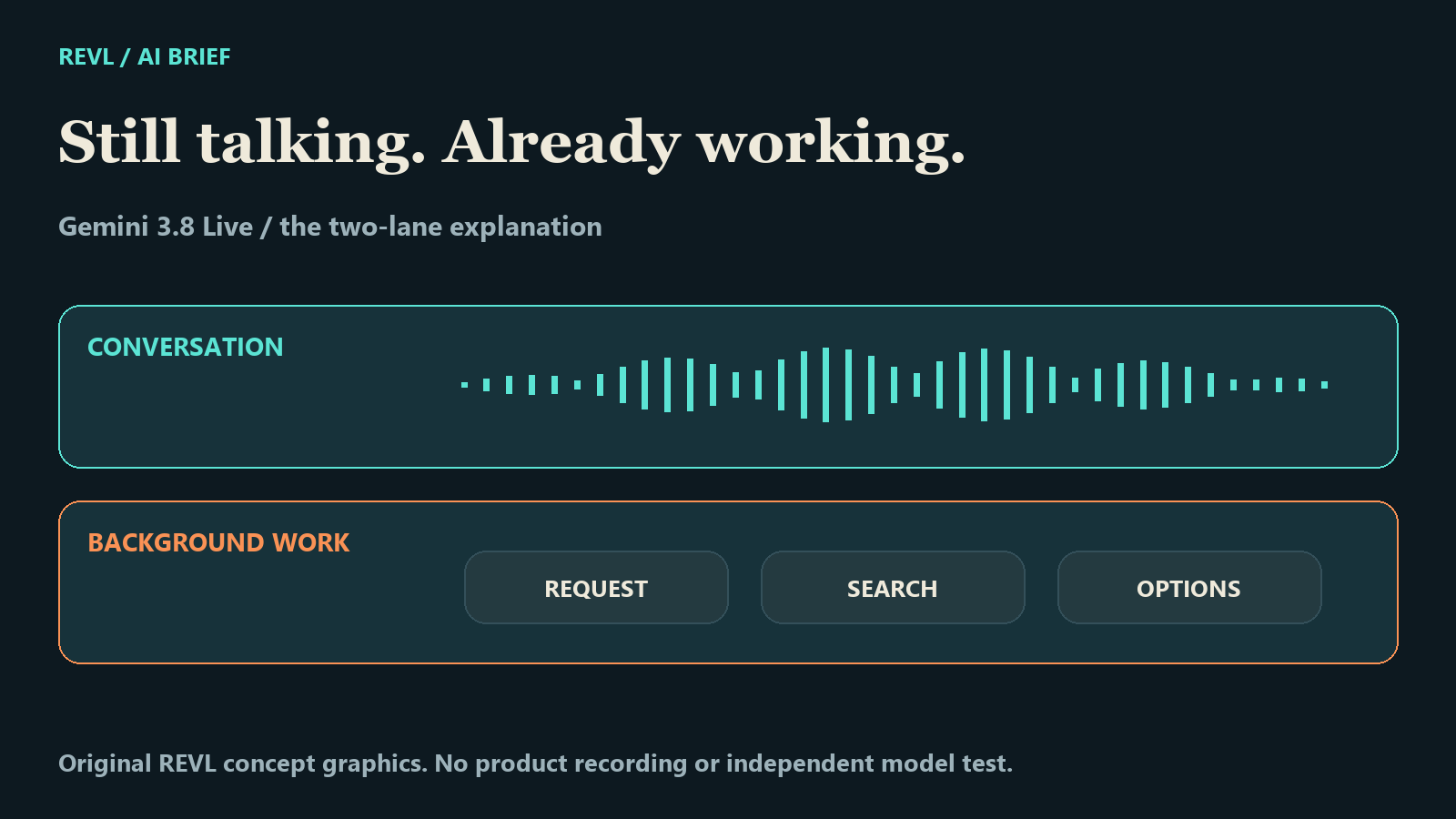Click the REVL / AI BRIEF header

[145, 56]
